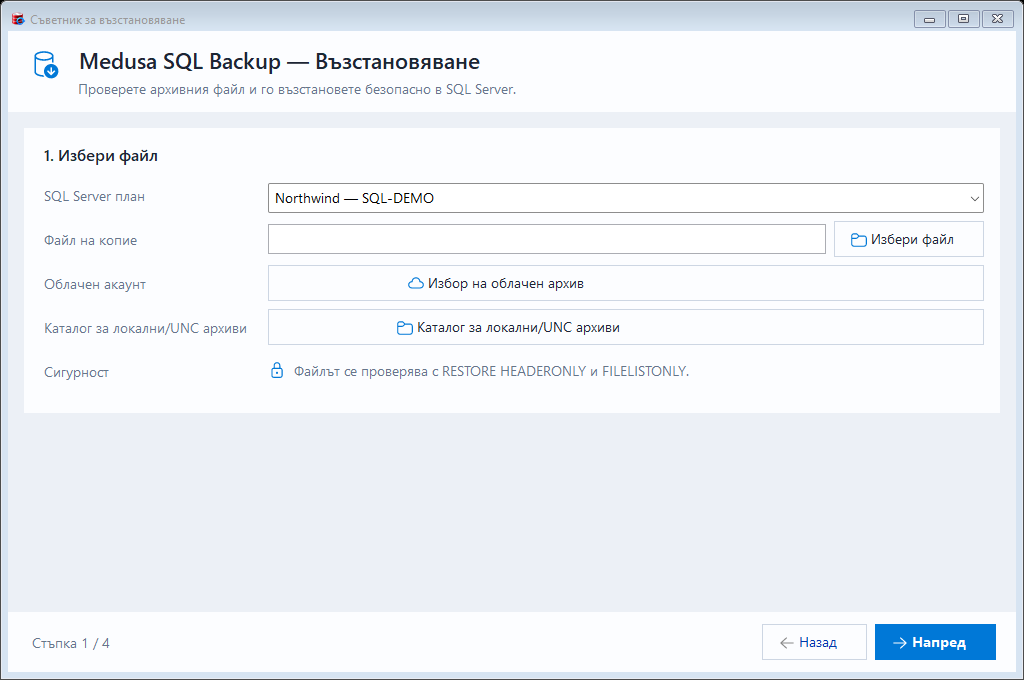Click the Избери файл browse button
Viewport: 1024px width, 680px height.
point(908,239)
